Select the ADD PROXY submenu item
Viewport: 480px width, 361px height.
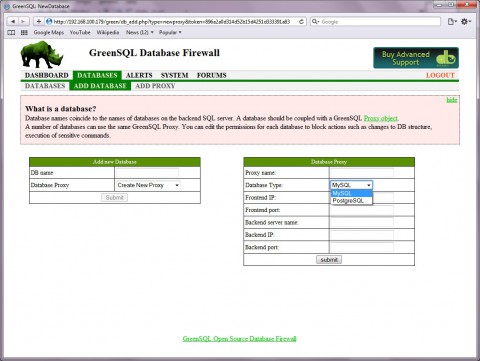click(x=155, y=86)
